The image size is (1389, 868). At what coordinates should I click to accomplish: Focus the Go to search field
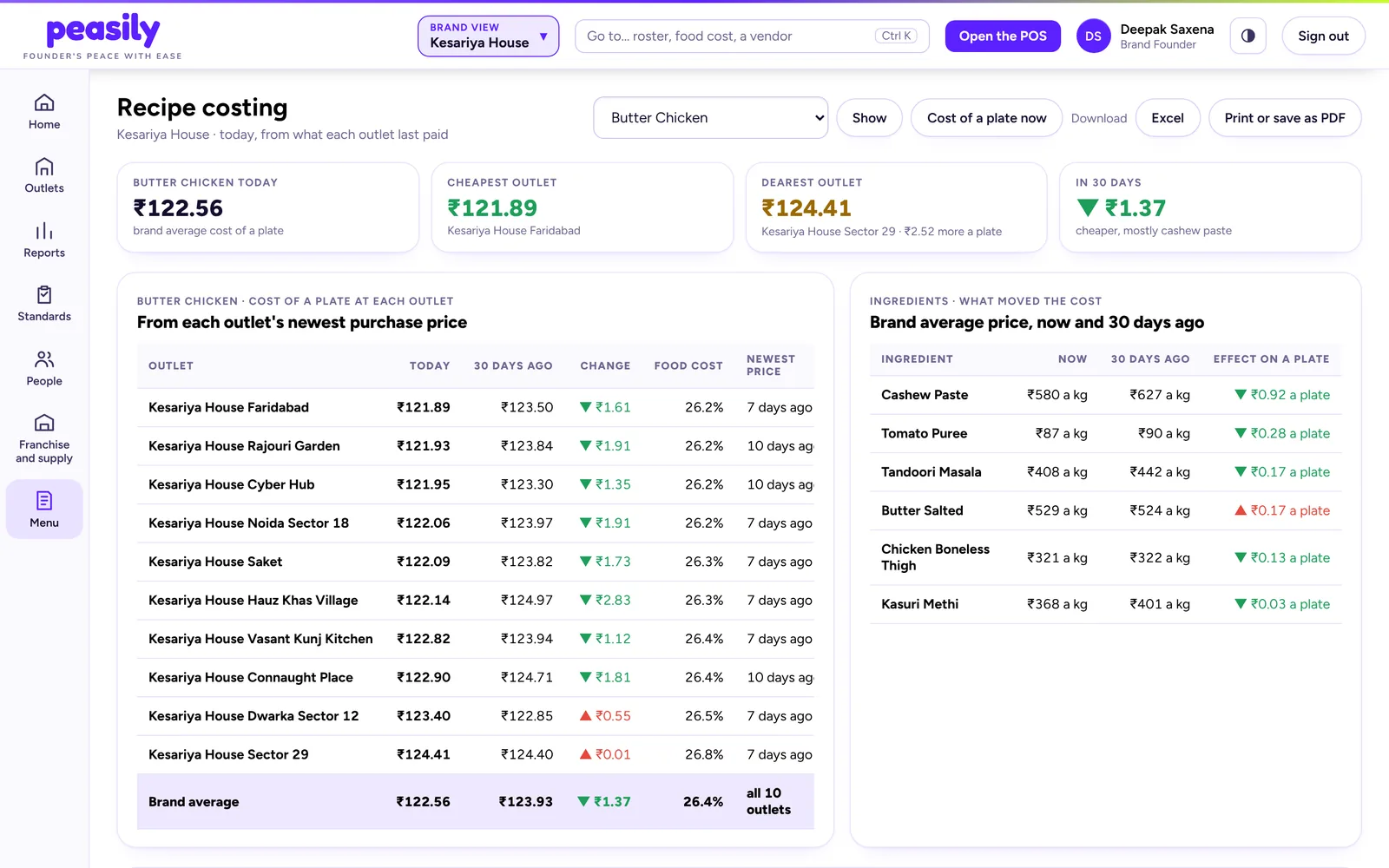click(x=752, y=36)
